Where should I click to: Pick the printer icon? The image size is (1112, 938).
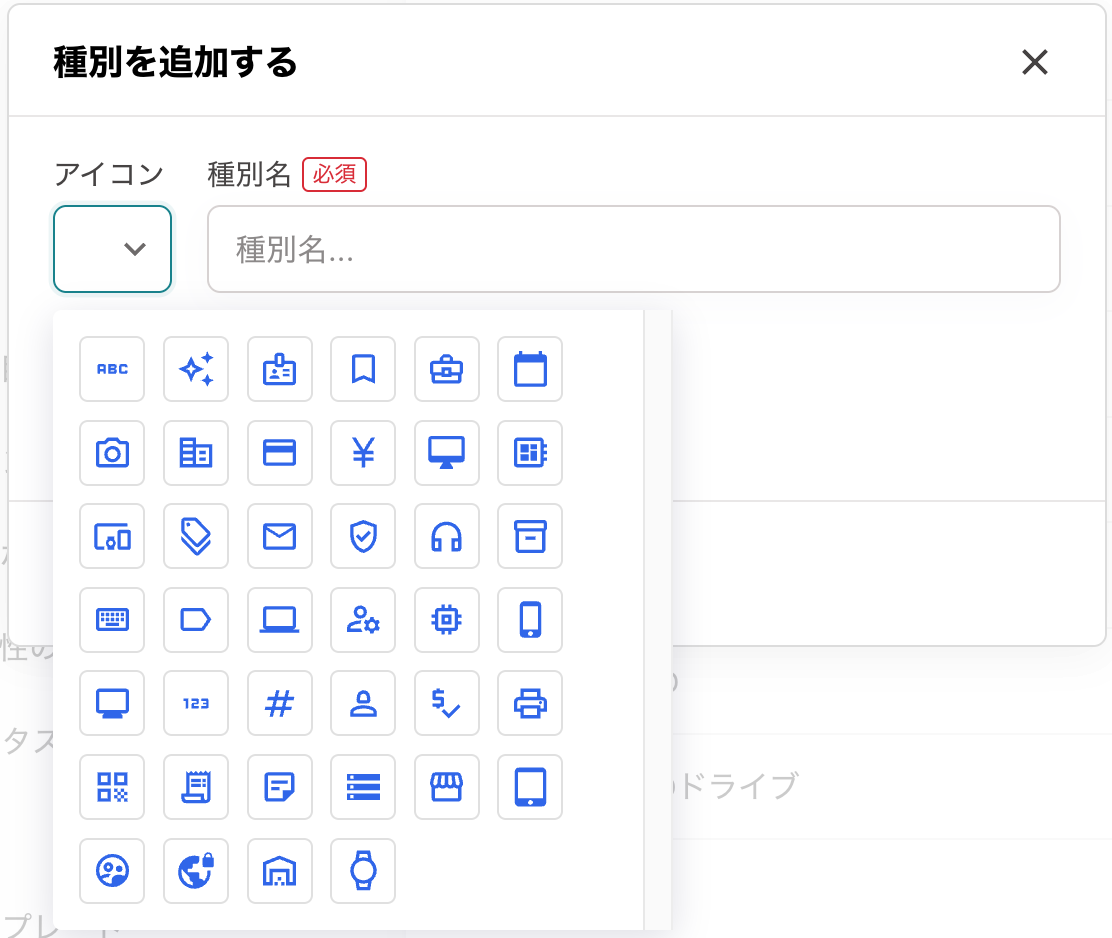[x=530, y=703]
